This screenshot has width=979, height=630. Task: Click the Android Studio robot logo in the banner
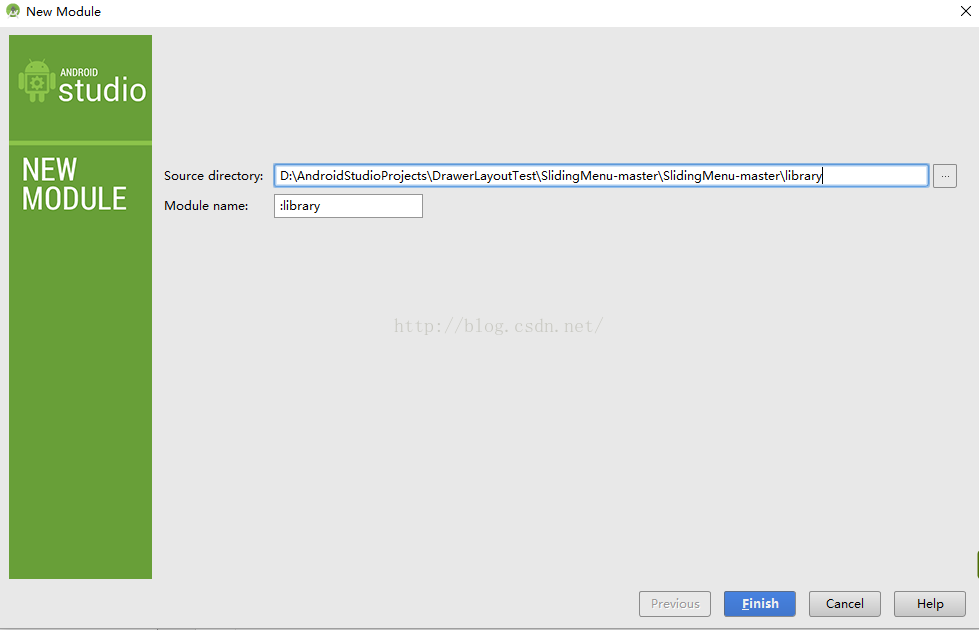point(36,81)
